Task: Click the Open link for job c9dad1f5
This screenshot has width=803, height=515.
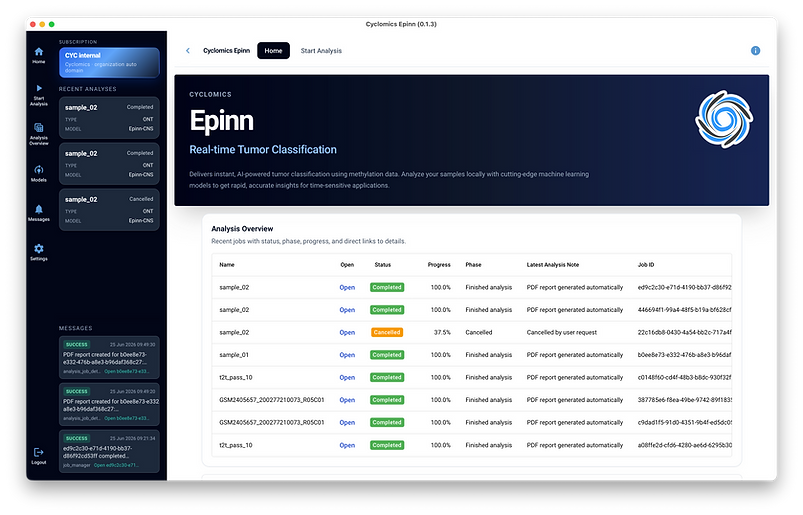Action: (x=347, y=423)
